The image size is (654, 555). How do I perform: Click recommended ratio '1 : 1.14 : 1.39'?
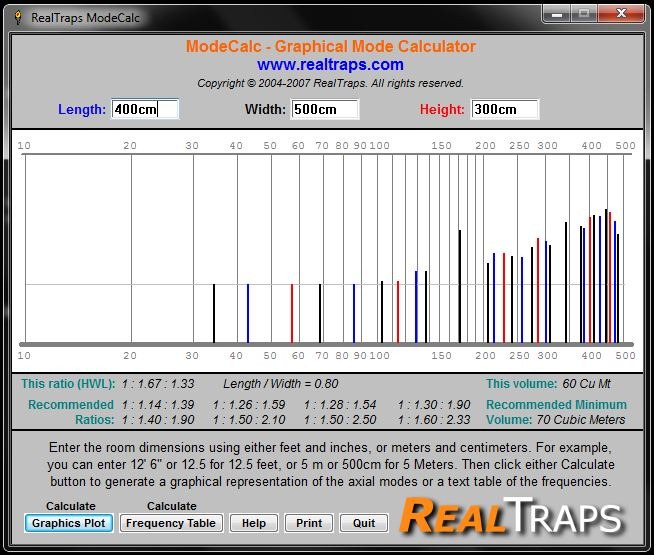coord(158,404)
